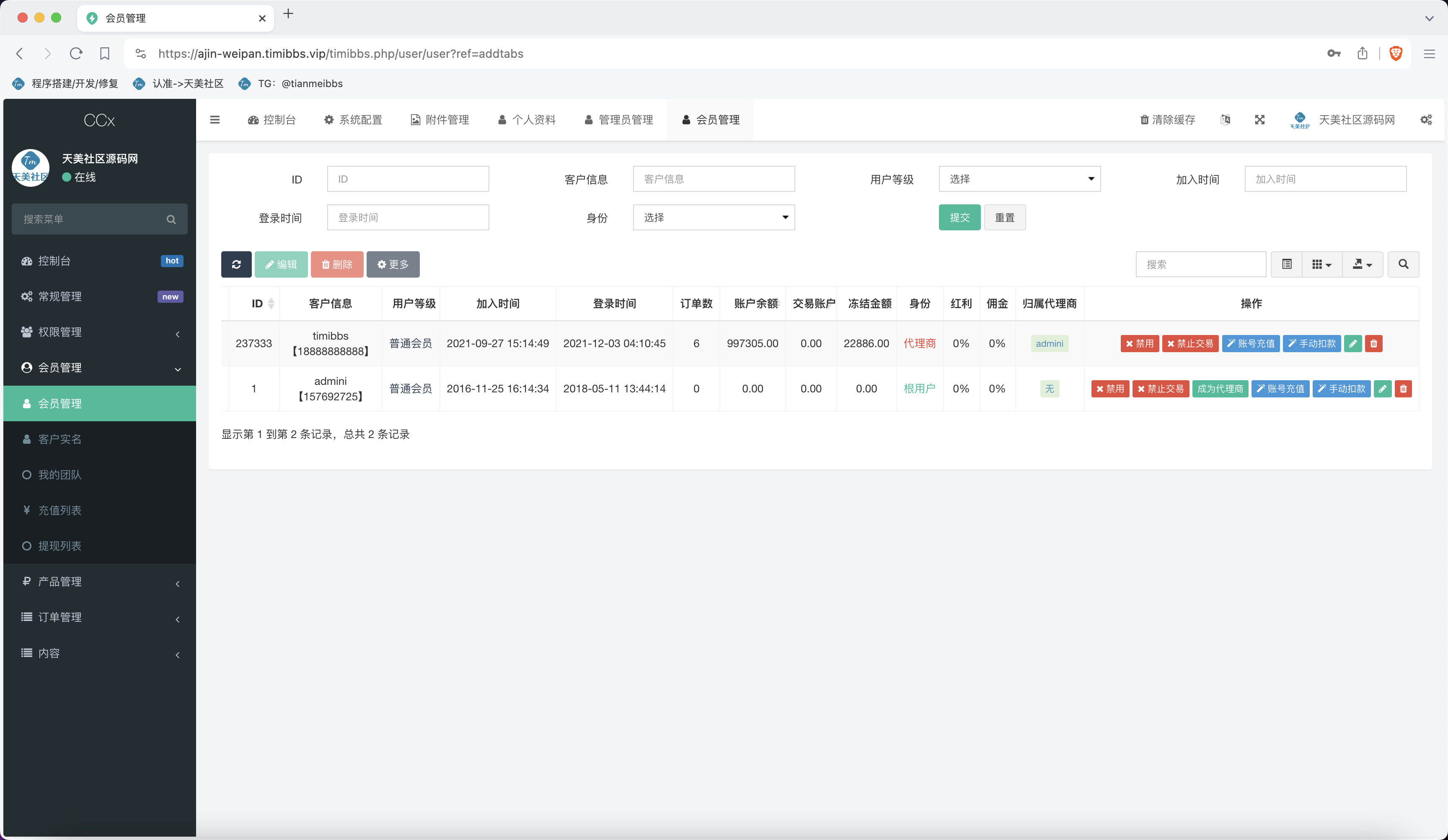Click the refresh table button
Viewport: 1448px width, 840px height.
[x=236, y=264]
